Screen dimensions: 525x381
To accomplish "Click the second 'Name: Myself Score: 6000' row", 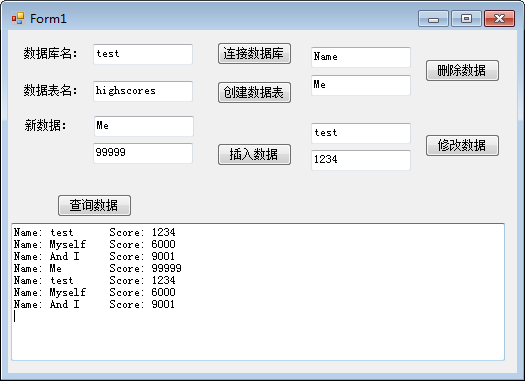I will tap(94, 293).
